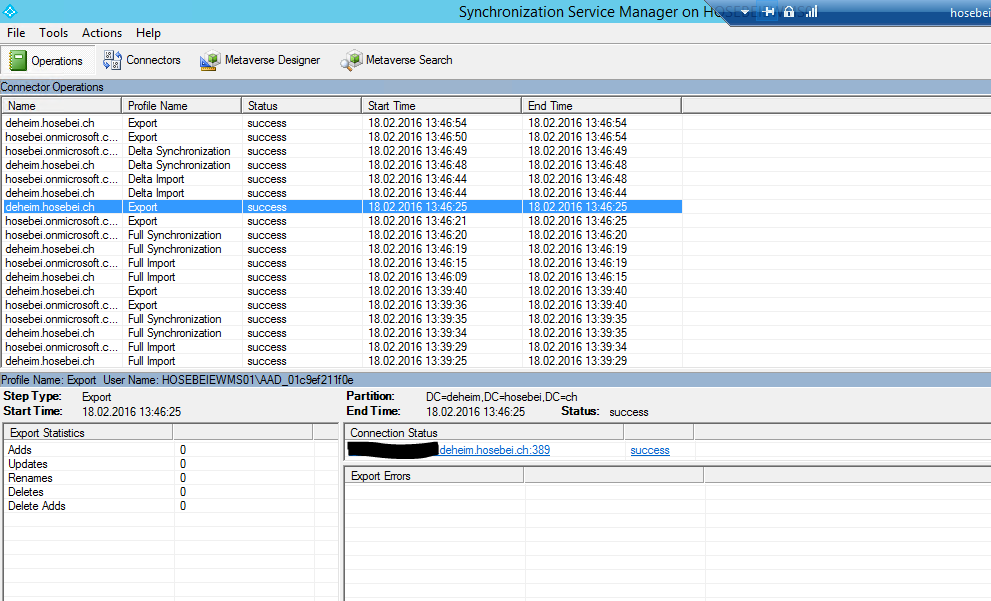Click the remote connection bar pin icon
991x601 pixels.
(768, 11)
